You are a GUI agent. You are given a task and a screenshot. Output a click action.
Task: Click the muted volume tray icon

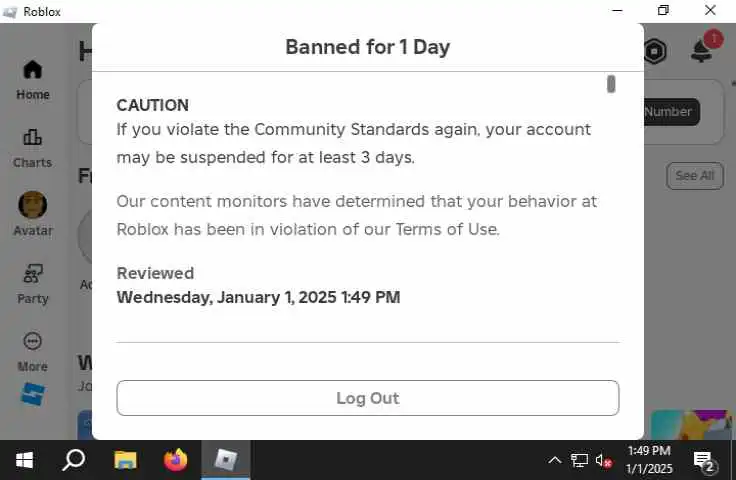[603, 460]
